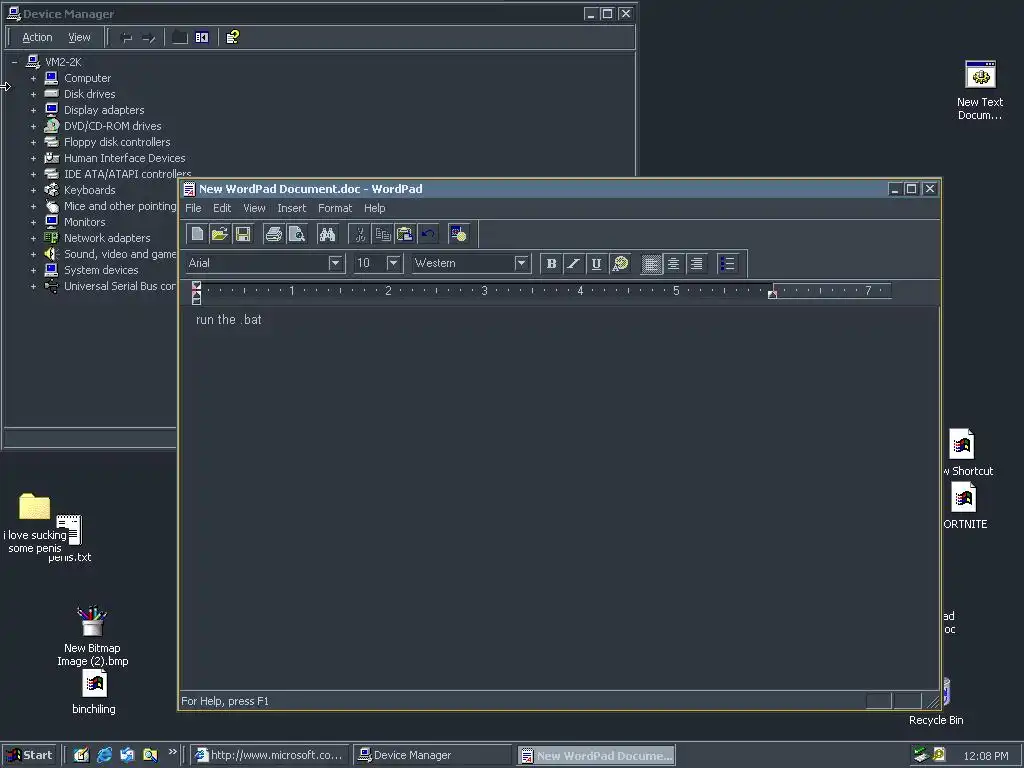Click the Start button
Image resolution: width=1024 pixels, height=768 pixels.
pyautogui.click(x=29, y=755)
